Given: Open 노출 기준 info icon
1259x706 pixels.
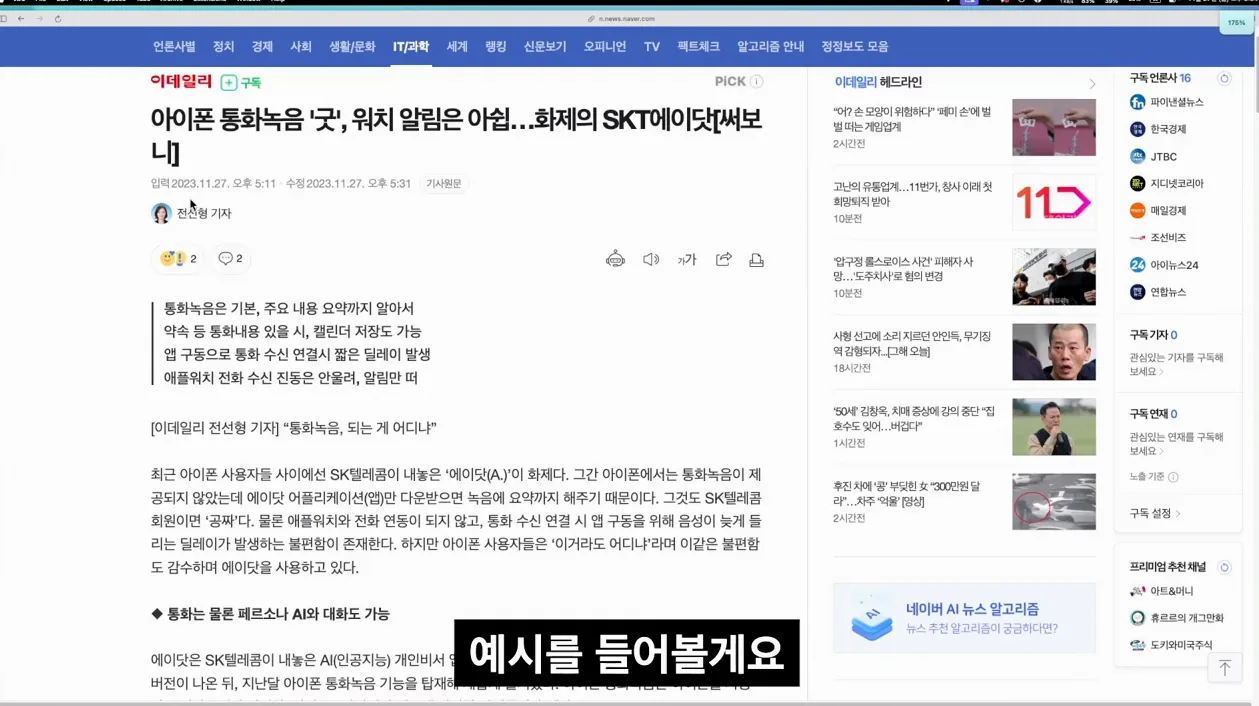Looking at the screenshot, I should coord(1173,477).
